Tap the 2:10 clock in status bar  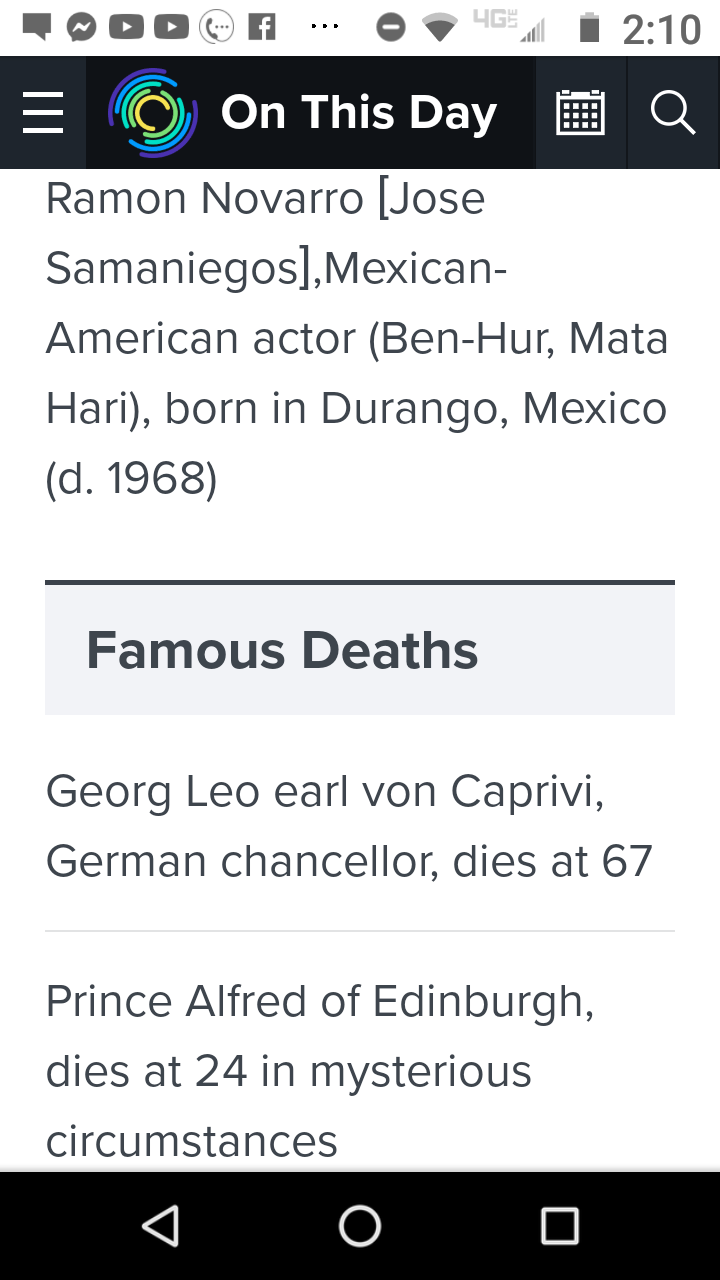point(661,30)
